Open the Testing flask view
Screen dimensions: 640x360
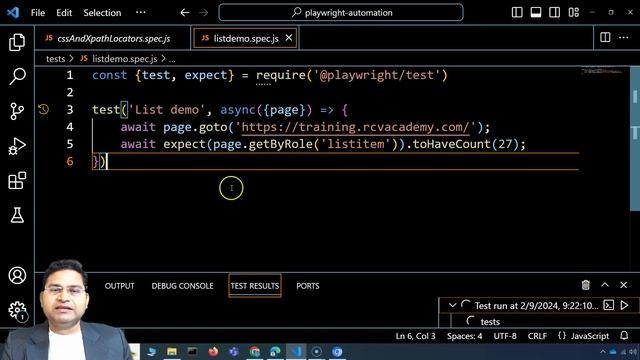point(17,215)
